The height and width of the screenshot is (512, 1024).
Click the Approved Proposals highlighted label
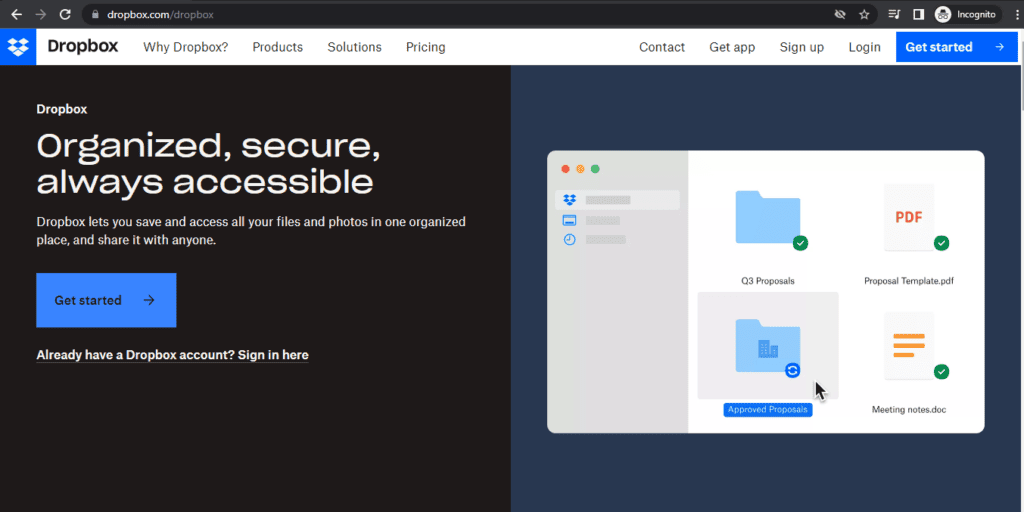(x=767, y=410)
